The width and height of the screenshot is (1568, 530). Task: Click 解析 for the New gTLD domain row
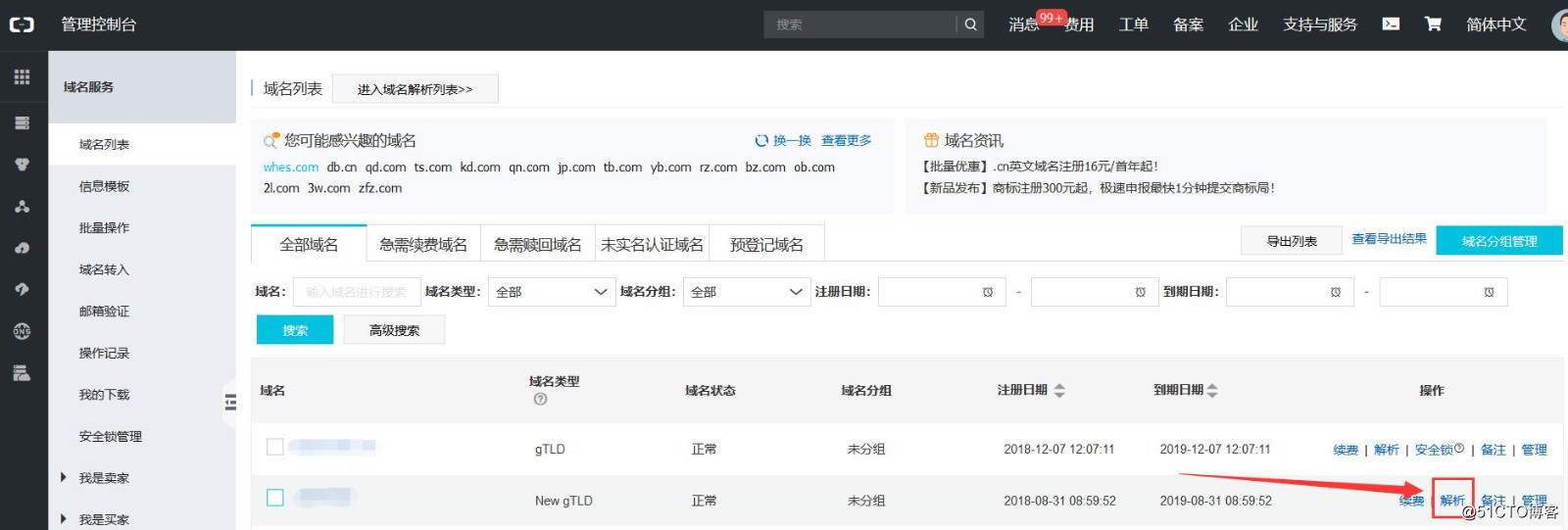pyautogui.click(x=1452, y=500)
